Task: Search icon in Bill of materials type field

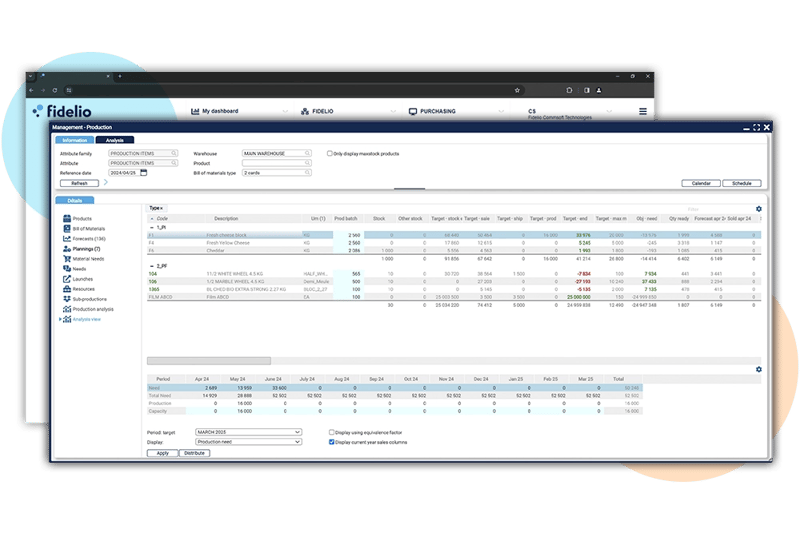Action: (x=308, y=172)
